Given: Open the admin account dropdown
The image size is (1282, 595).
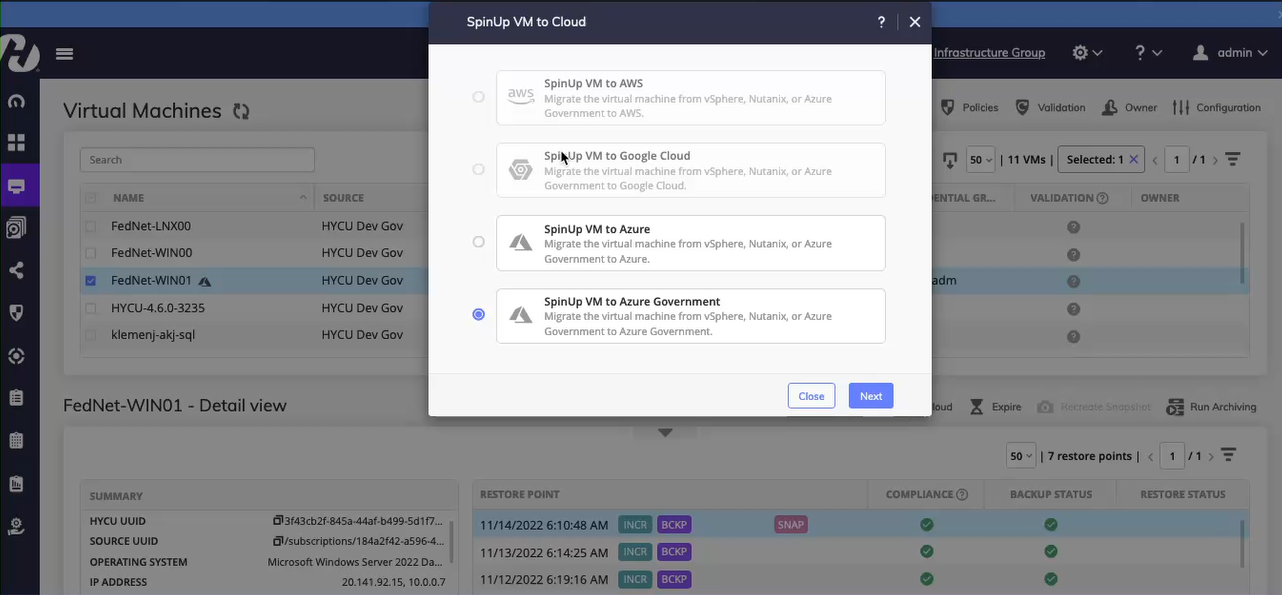Looking at the screenshot, I should (x=1229, y=52).
